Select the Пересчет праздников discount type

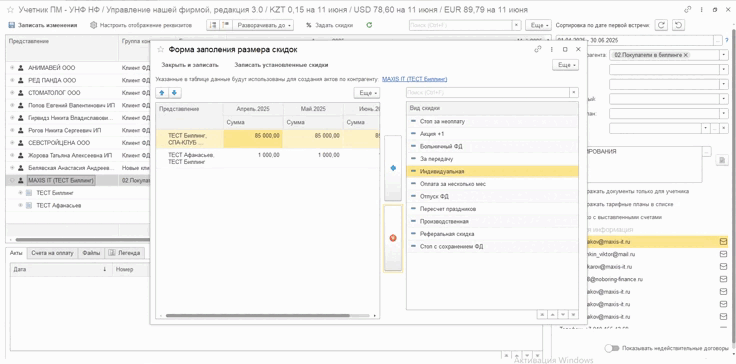pyautogui.click(x=492, y=209)
